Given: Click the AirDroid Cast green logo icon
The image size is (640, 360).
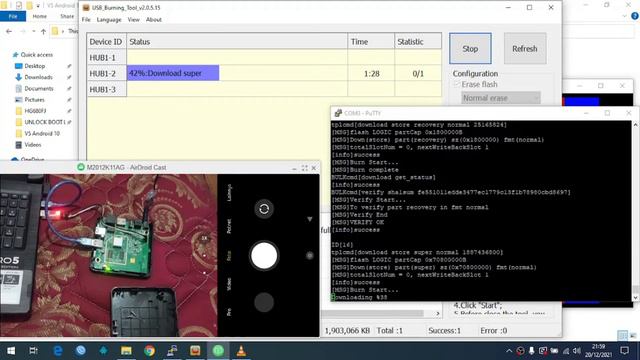Looking at the screenshot, I should click(x=81, y=167).
